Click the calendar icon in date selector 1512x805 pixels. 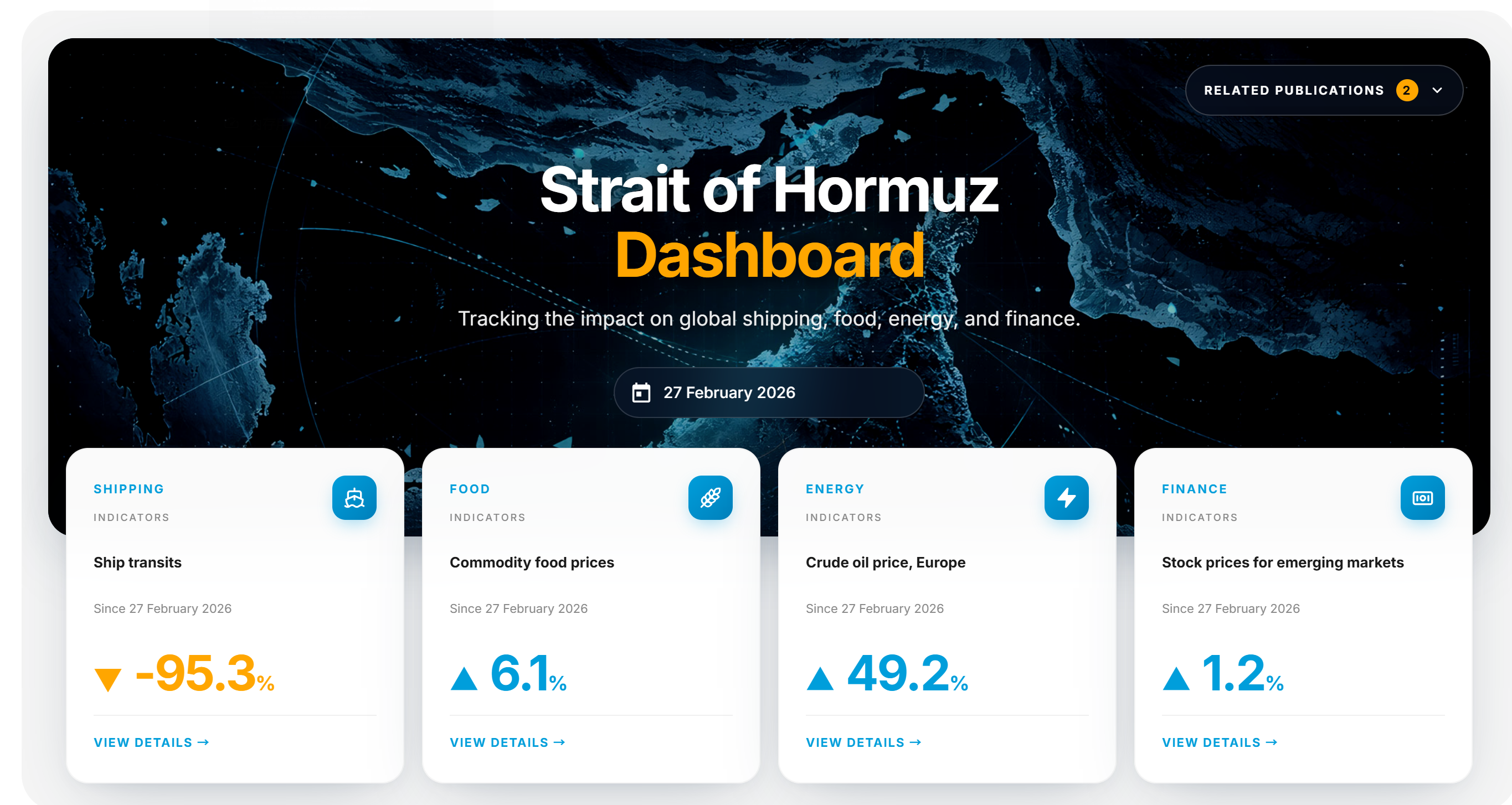coord(641,393)
